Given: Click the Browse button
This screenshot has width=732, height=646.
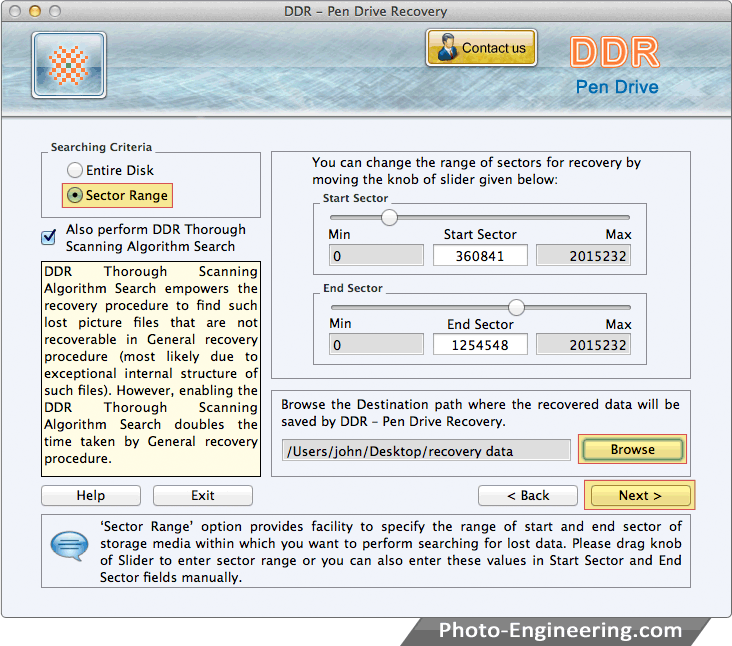Looking at the screenshot, I should click(x=633, y=449).
